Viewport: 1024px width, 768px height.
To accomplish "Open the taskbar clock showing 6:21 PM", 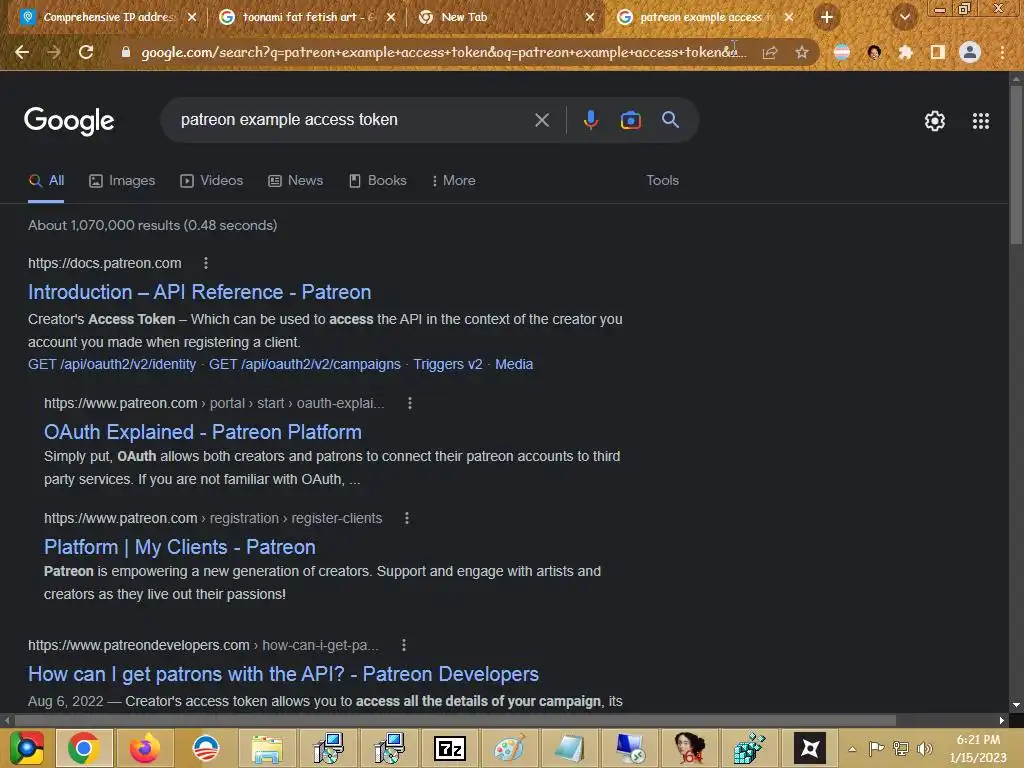I will (978, 748).
